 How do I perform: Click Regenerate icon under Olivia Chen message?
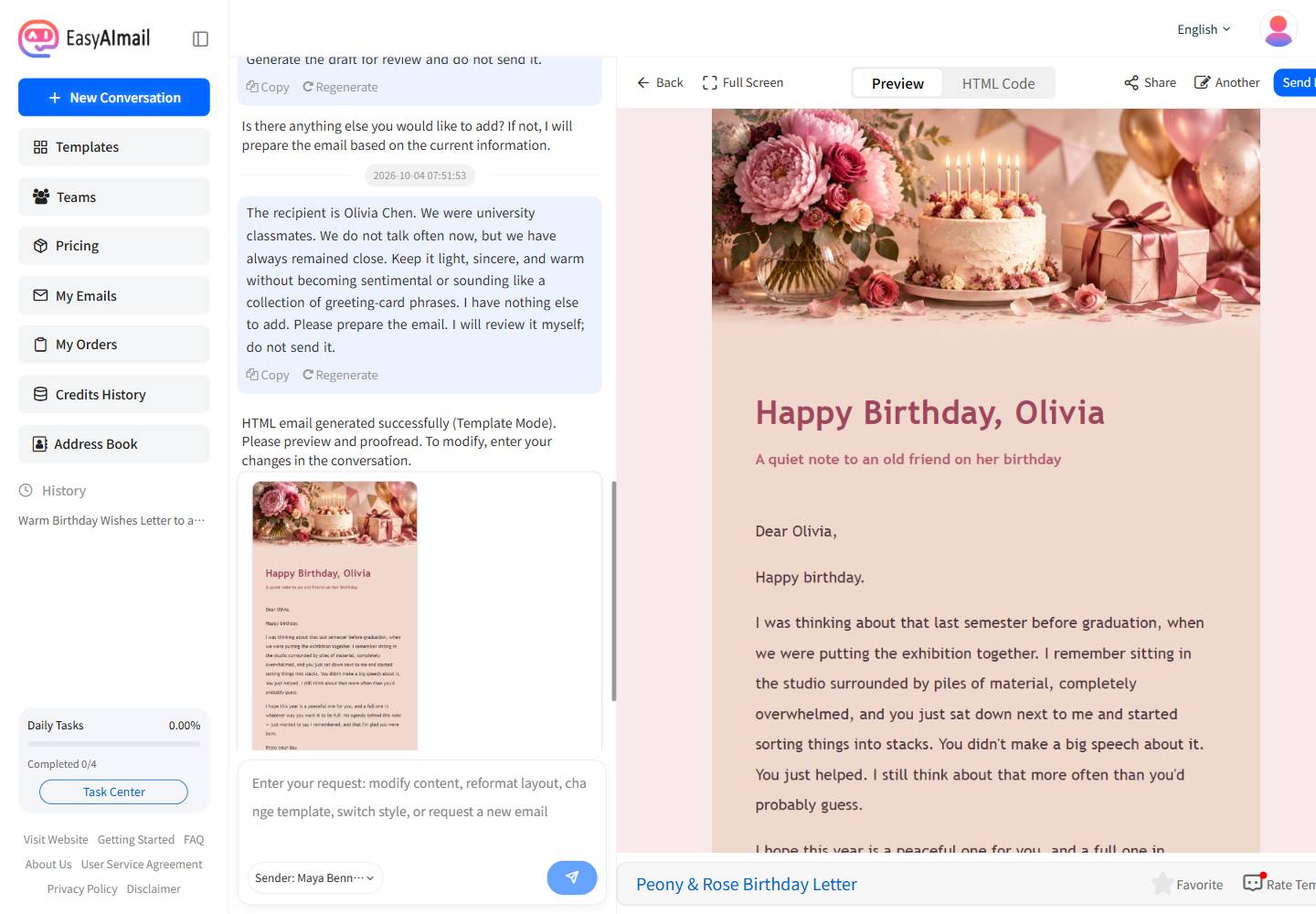tap(308, 375)
